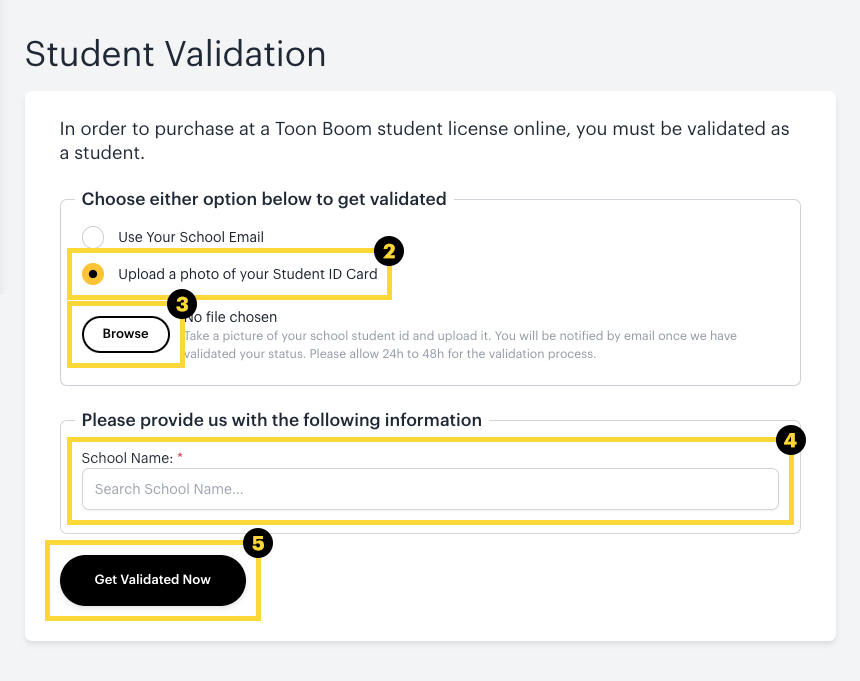Click the filled radio button for ID card upload
Image resolution: width=860 pixels, height=681 pixels.
pyautogui.click(x=93, y=273)
